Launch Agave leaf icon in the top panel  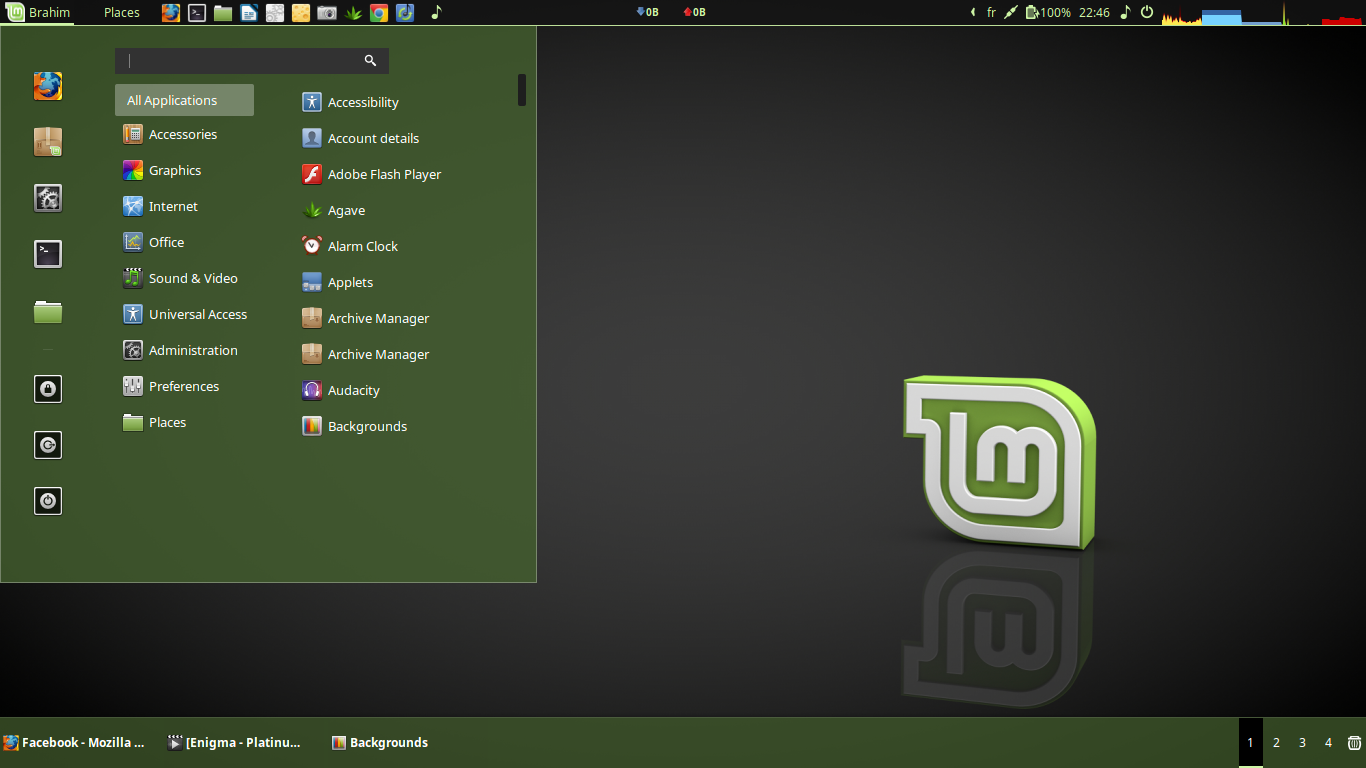click(x=353, y=13)
